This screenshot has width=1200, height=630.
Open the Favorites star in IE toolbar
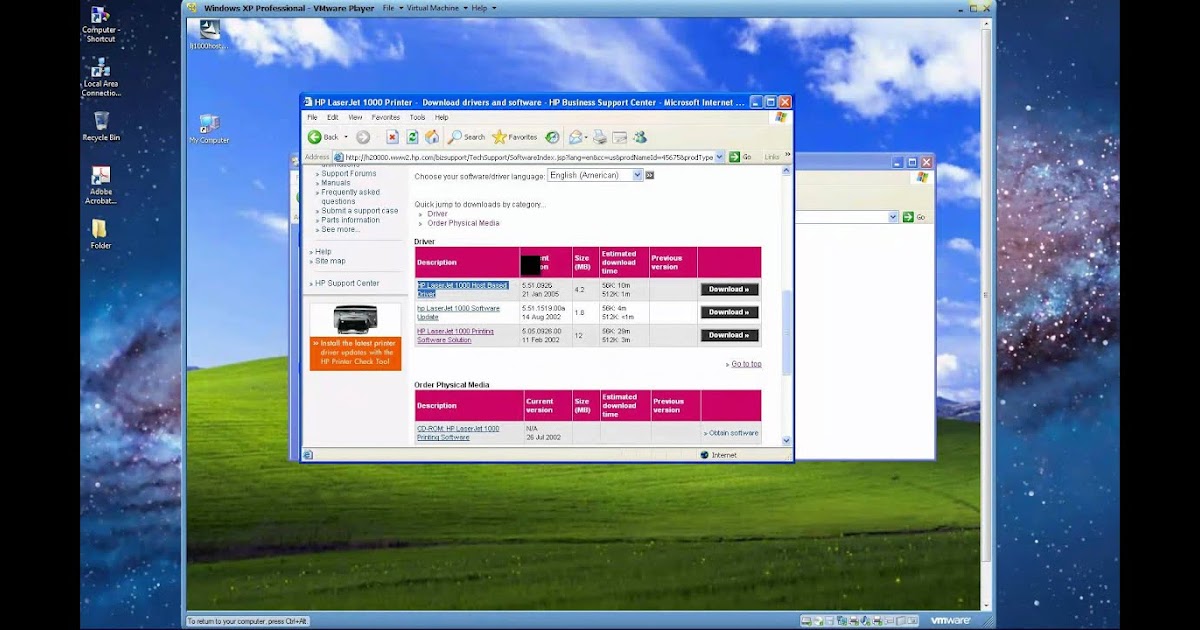point(515,137)
